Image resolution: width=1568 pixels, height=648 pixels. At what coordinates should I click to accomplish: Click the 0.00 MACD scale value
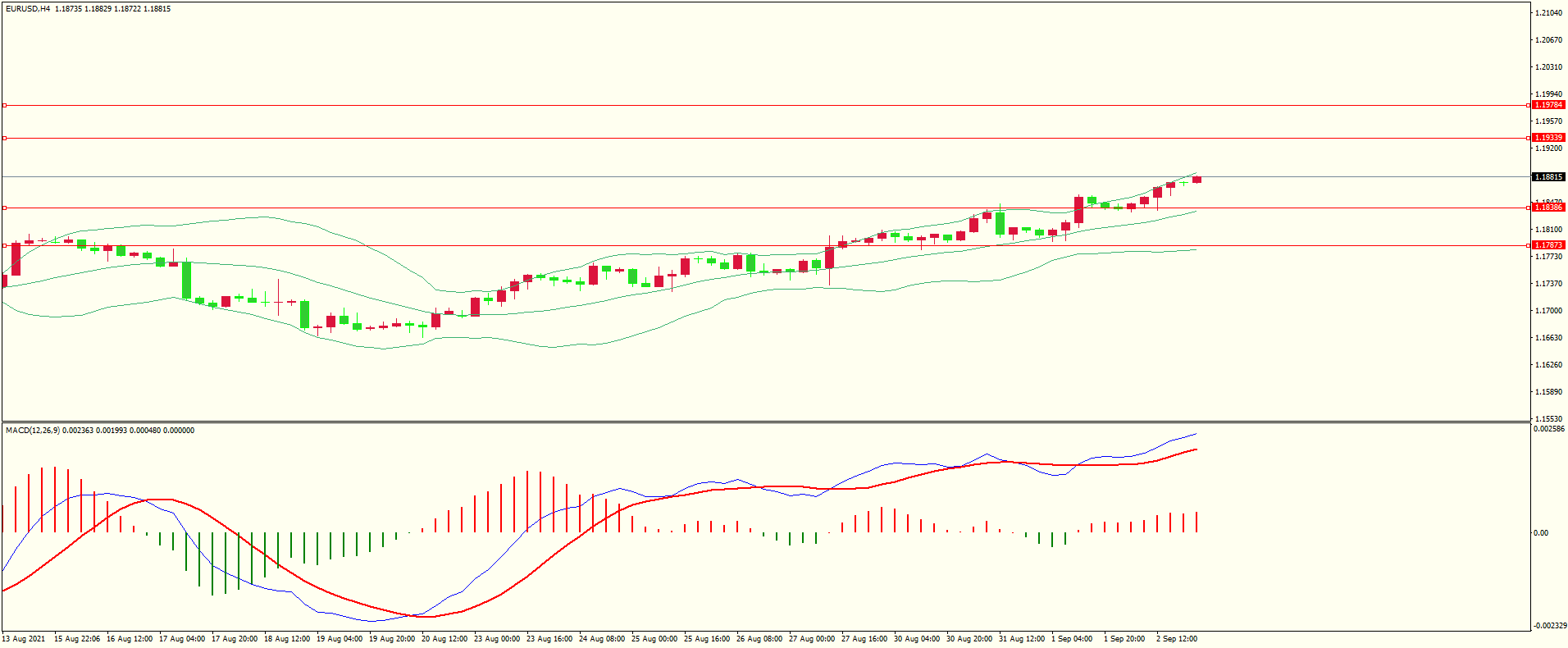click(x=1542, y=533)
